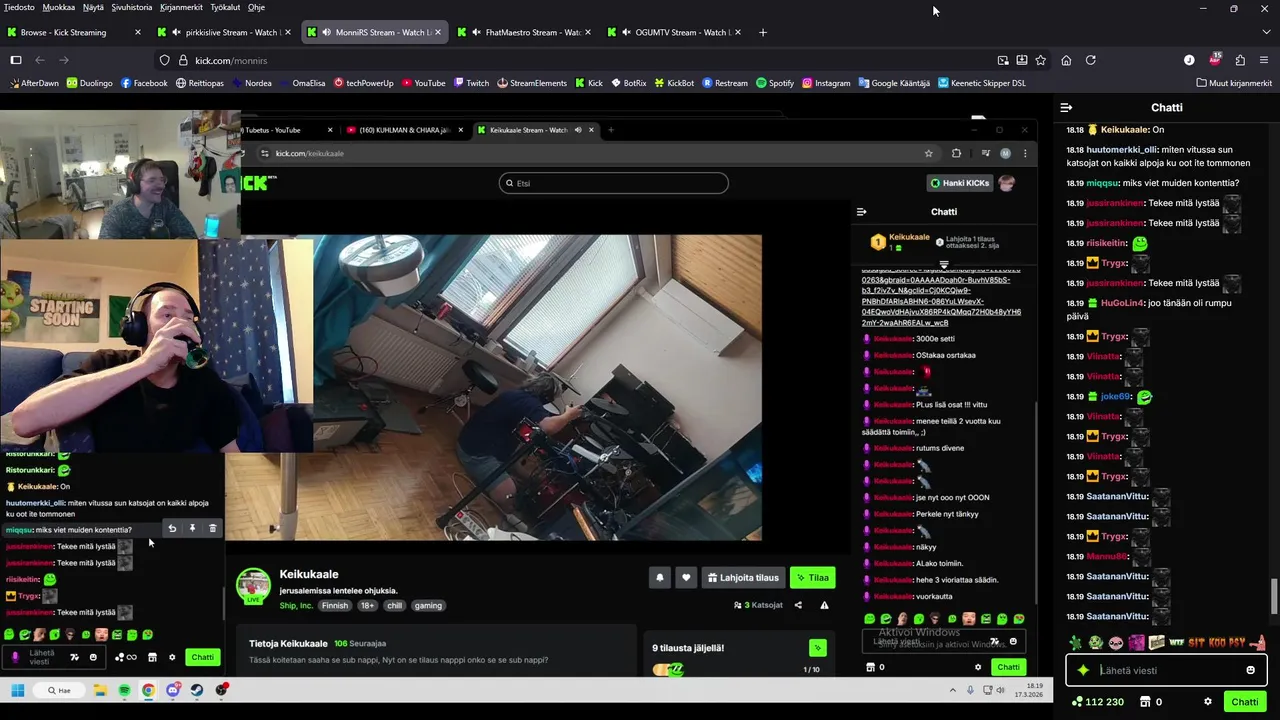Open the YouTube bookmark
This screenshot has height=720, width=1280.
(423, 83)
